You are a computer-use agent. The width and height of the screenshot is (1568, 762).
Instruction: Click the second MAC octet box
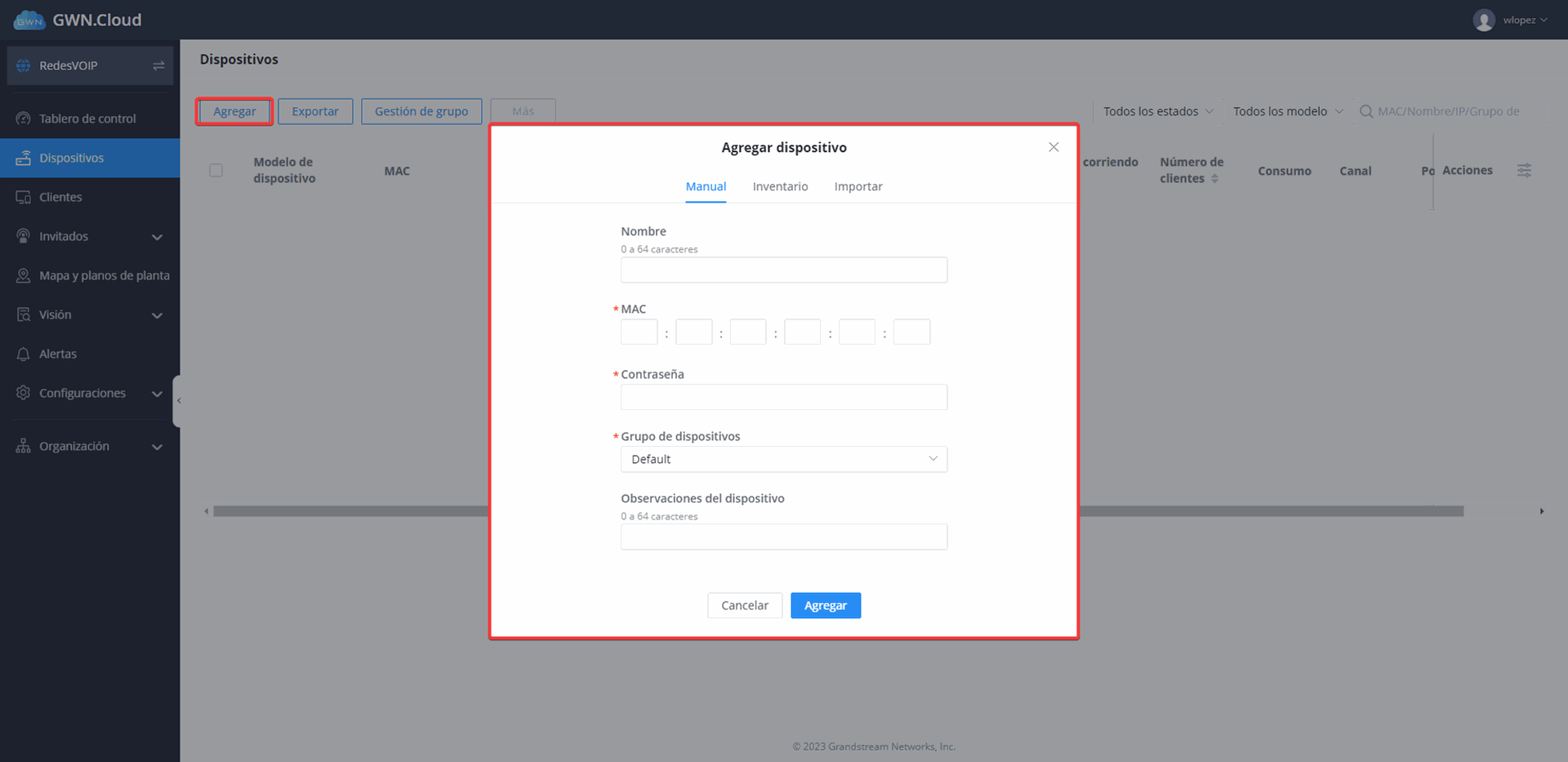pyautogui.click(x=693, y=332)
